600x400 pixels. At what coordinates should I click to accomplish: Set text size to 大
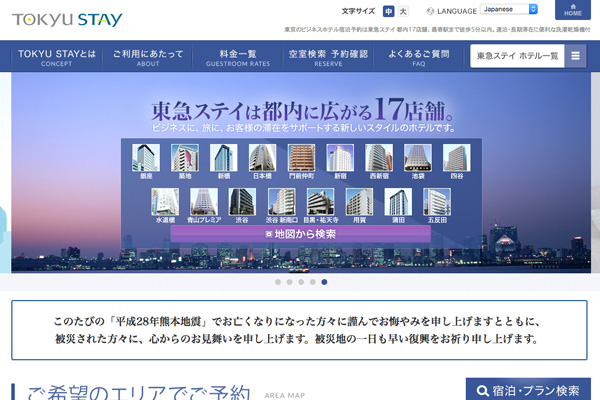pos(403,11)
